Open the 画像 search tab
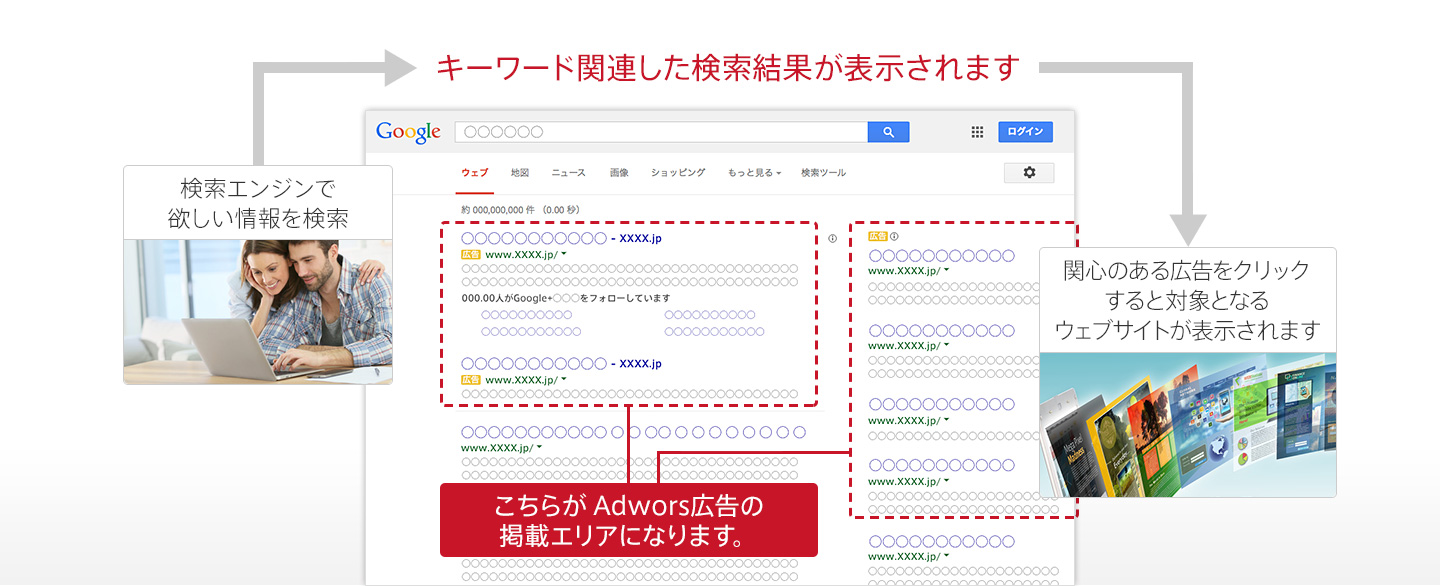 (x=619, y=173)
